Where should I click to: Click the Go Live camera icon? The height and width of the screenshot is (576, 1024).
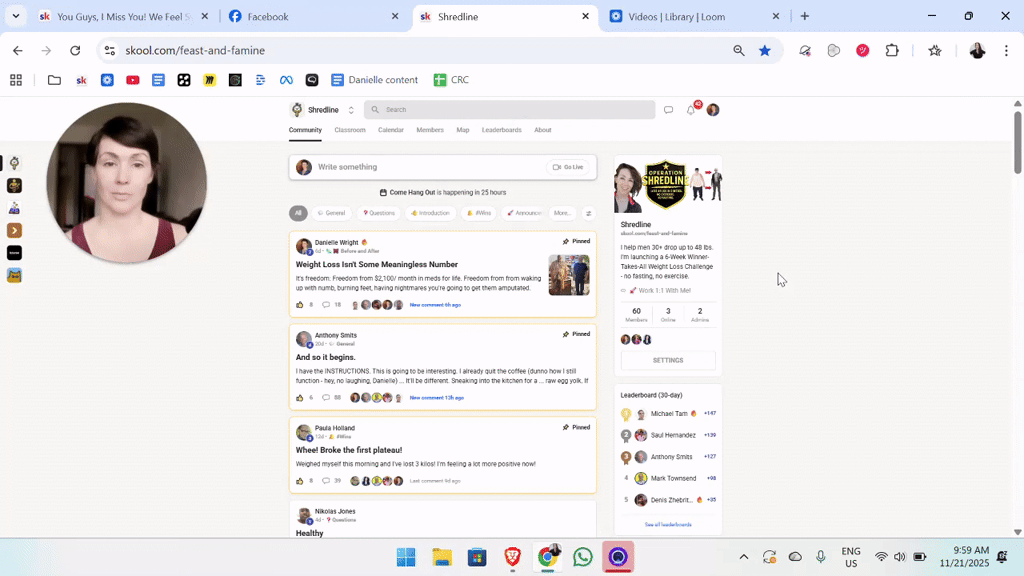click(x=557, y=167)
